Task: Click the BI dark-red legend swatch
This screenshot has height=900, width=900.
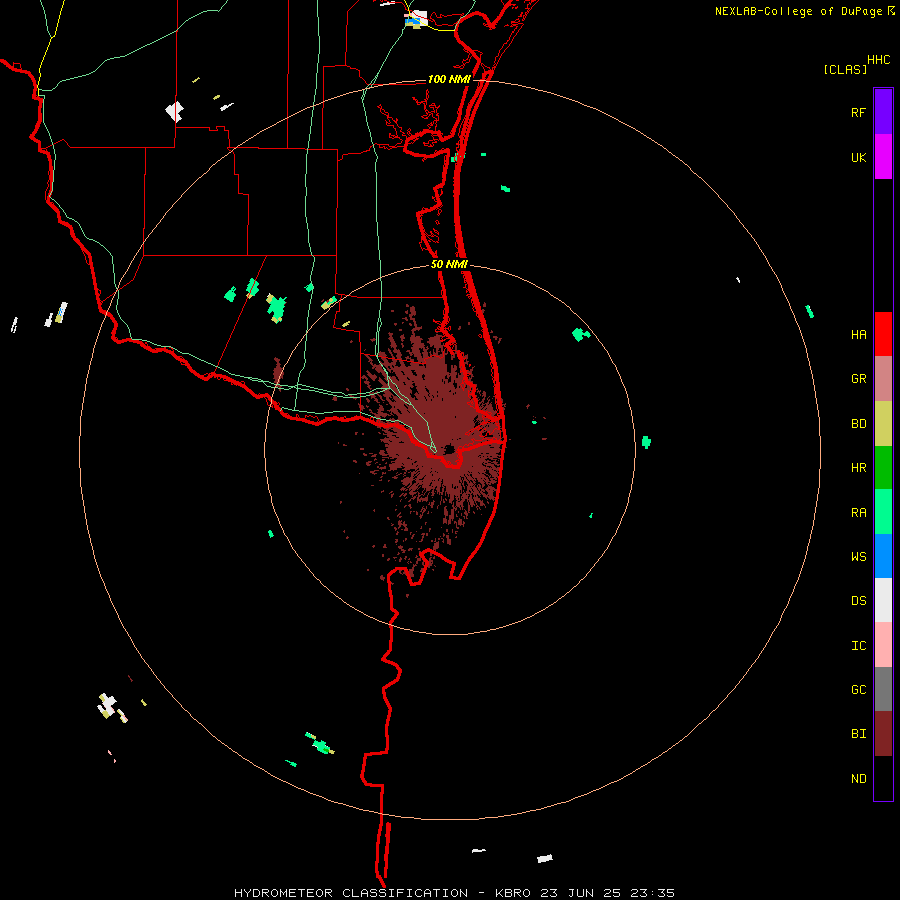Action: (x=883, y=734)
